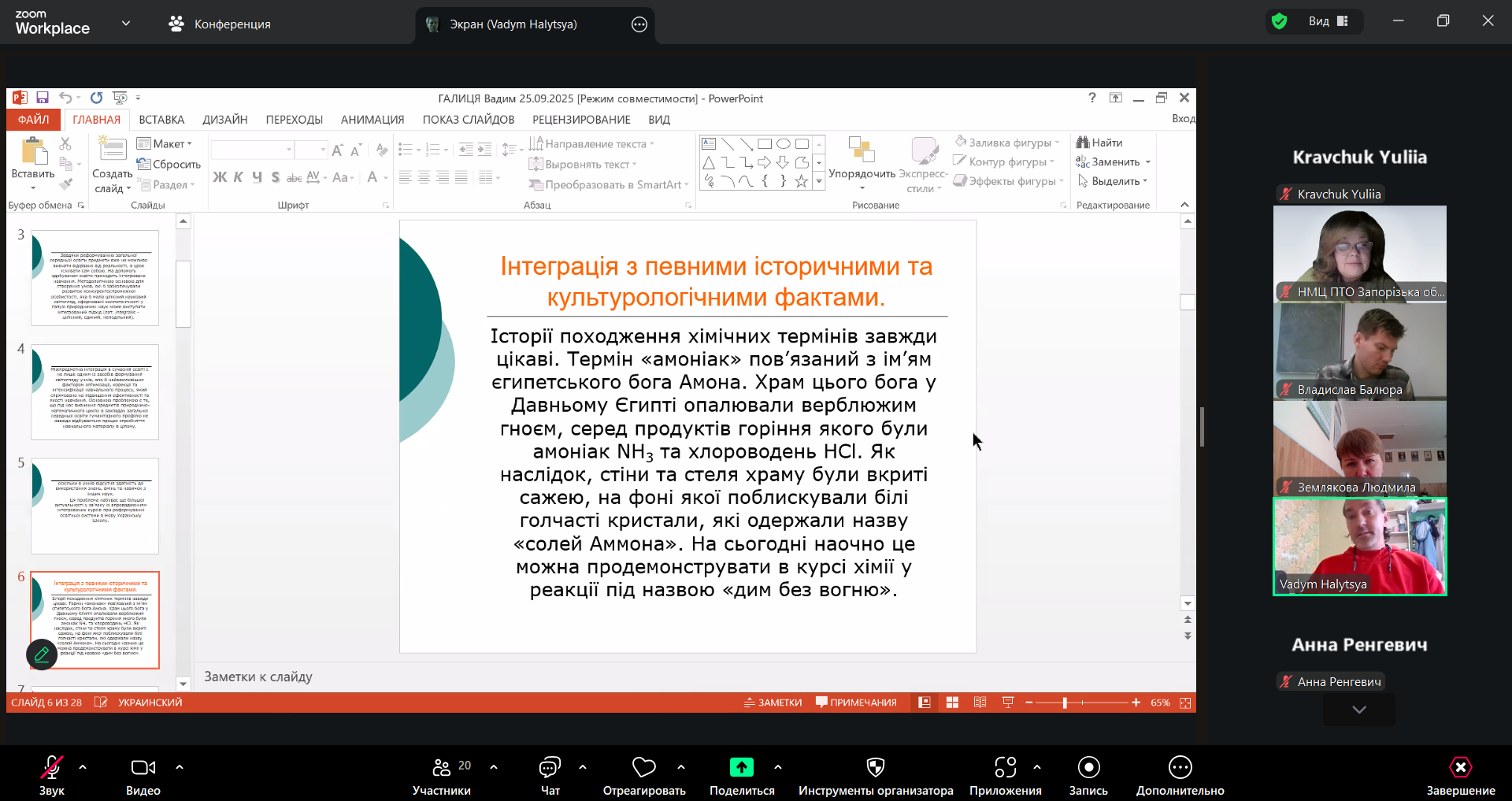The height and width of the screenshot is (801, 1512).
Task: Click zoom in plus on zoom slider
Action: [x=1136, y=703]
